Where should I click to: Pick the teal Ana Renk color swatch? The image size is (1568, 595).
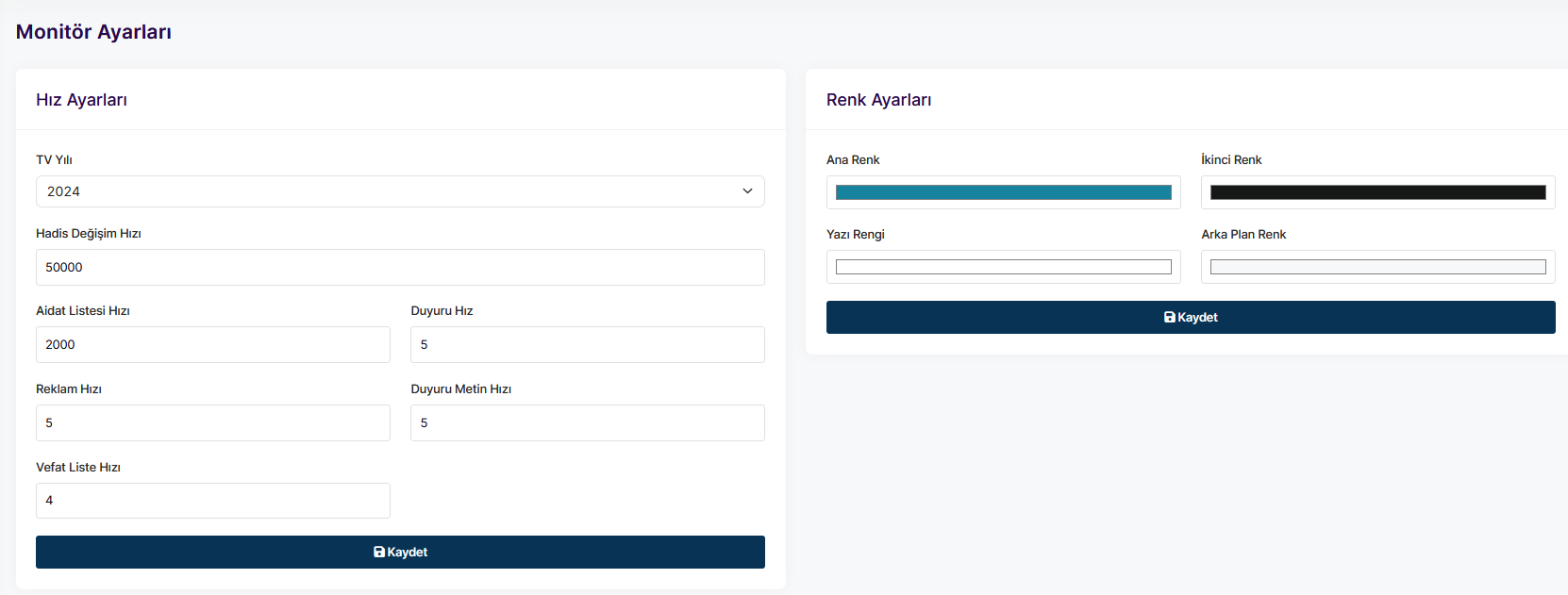(x=1003, y=192)
